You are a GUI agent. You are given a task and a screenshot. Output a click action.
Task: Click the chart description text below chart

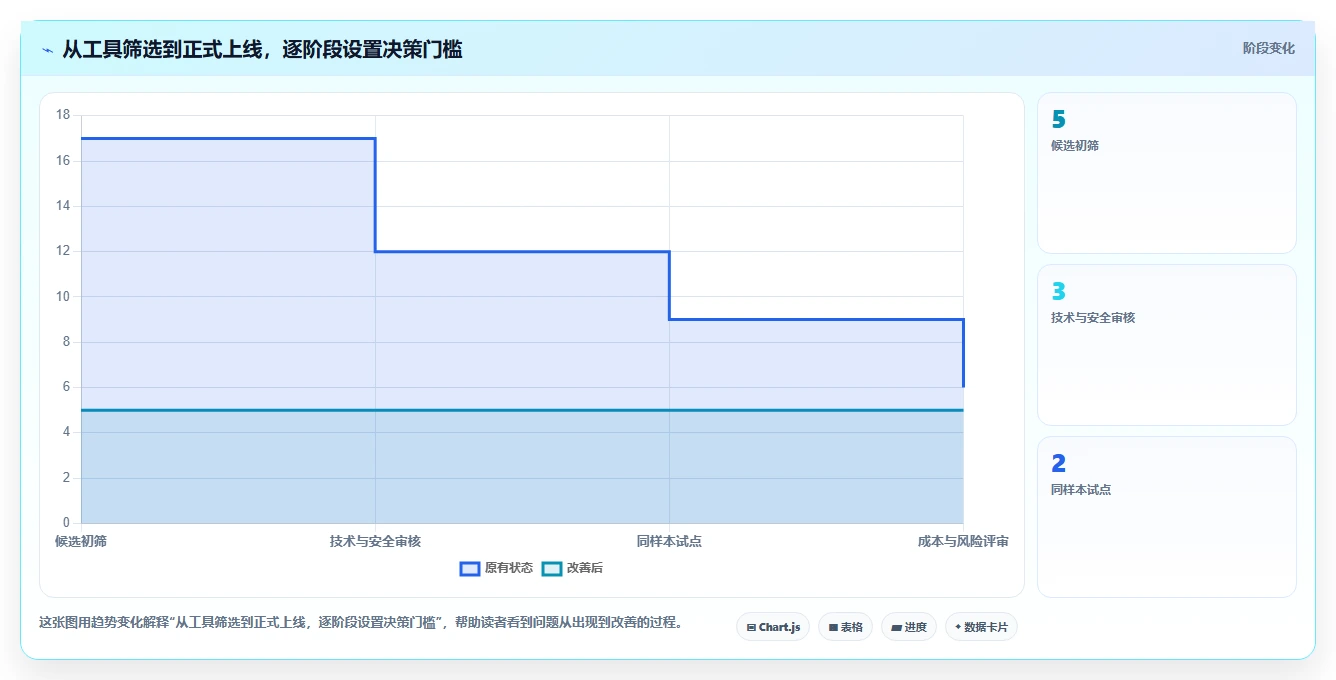[x=362, y=622]
